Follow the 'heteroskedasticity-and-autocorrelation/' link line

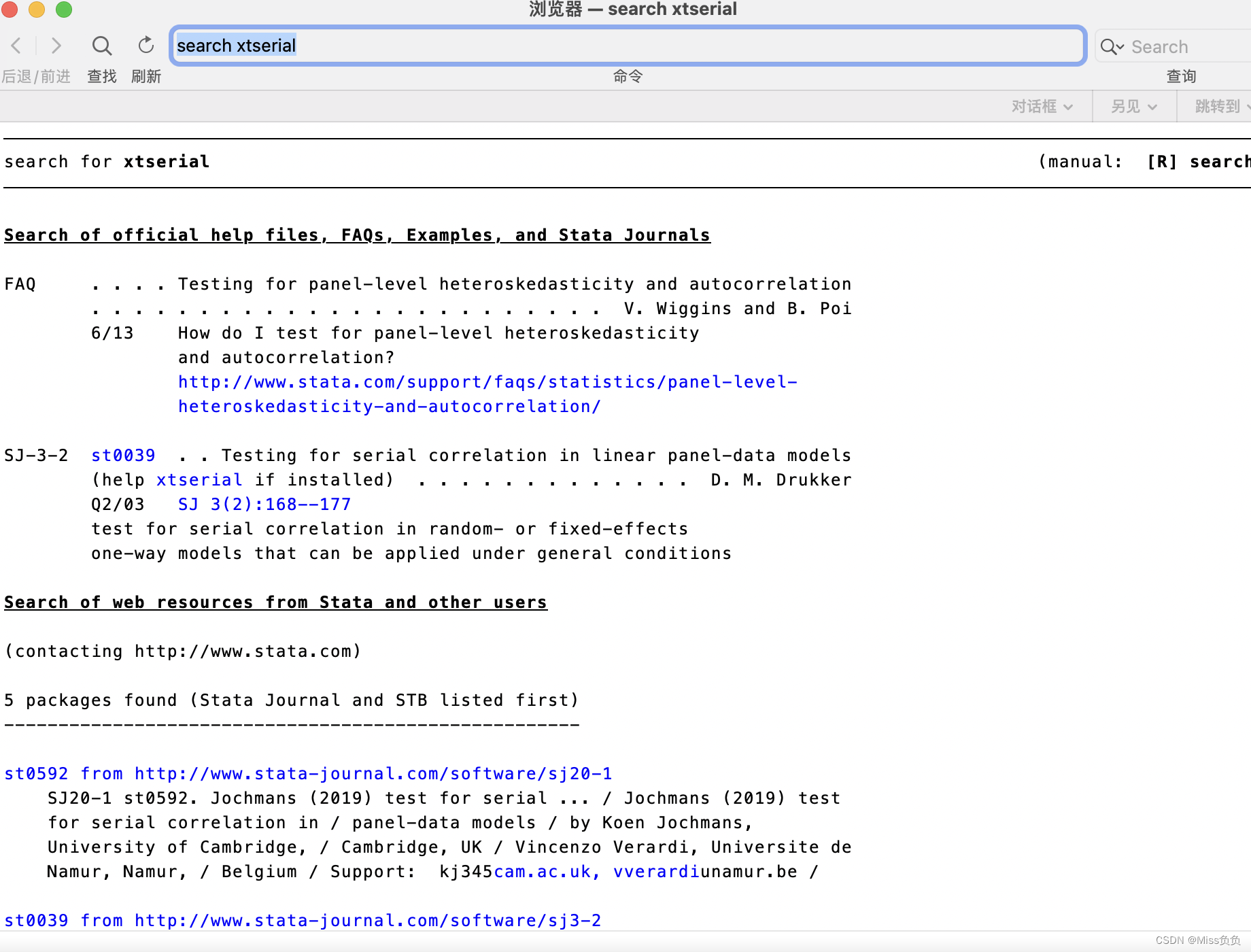click(390, 407)
